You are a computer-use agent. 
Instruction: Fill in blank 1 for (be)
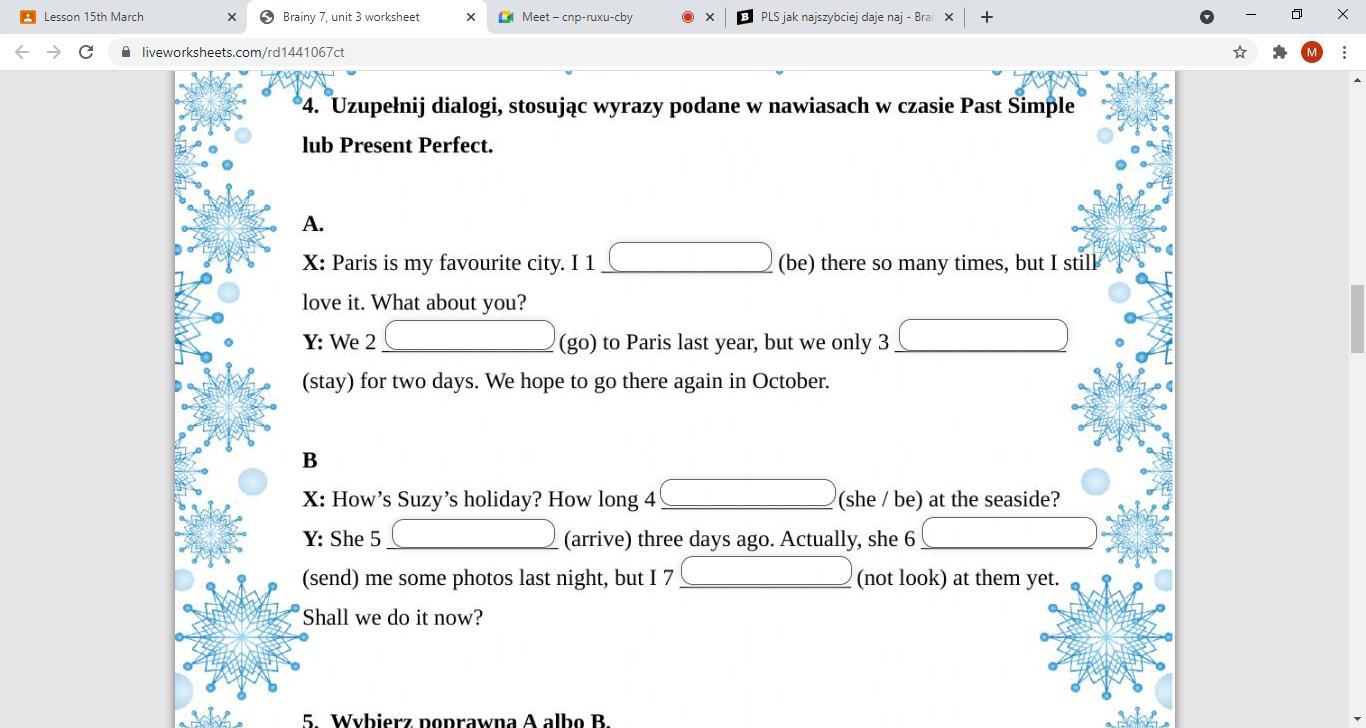[x=690, y=257]
